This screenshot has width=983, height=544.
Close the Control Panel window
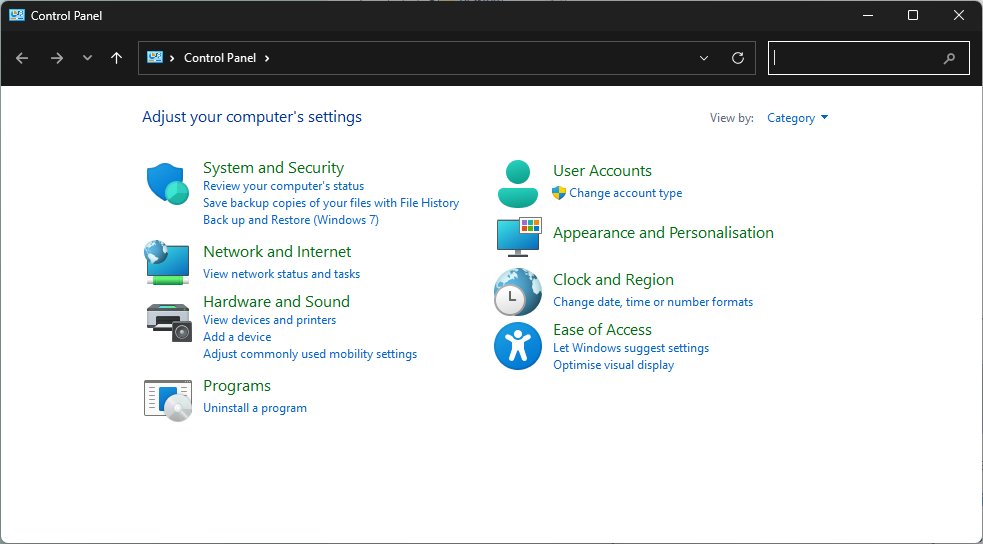(x=959, y=15)
